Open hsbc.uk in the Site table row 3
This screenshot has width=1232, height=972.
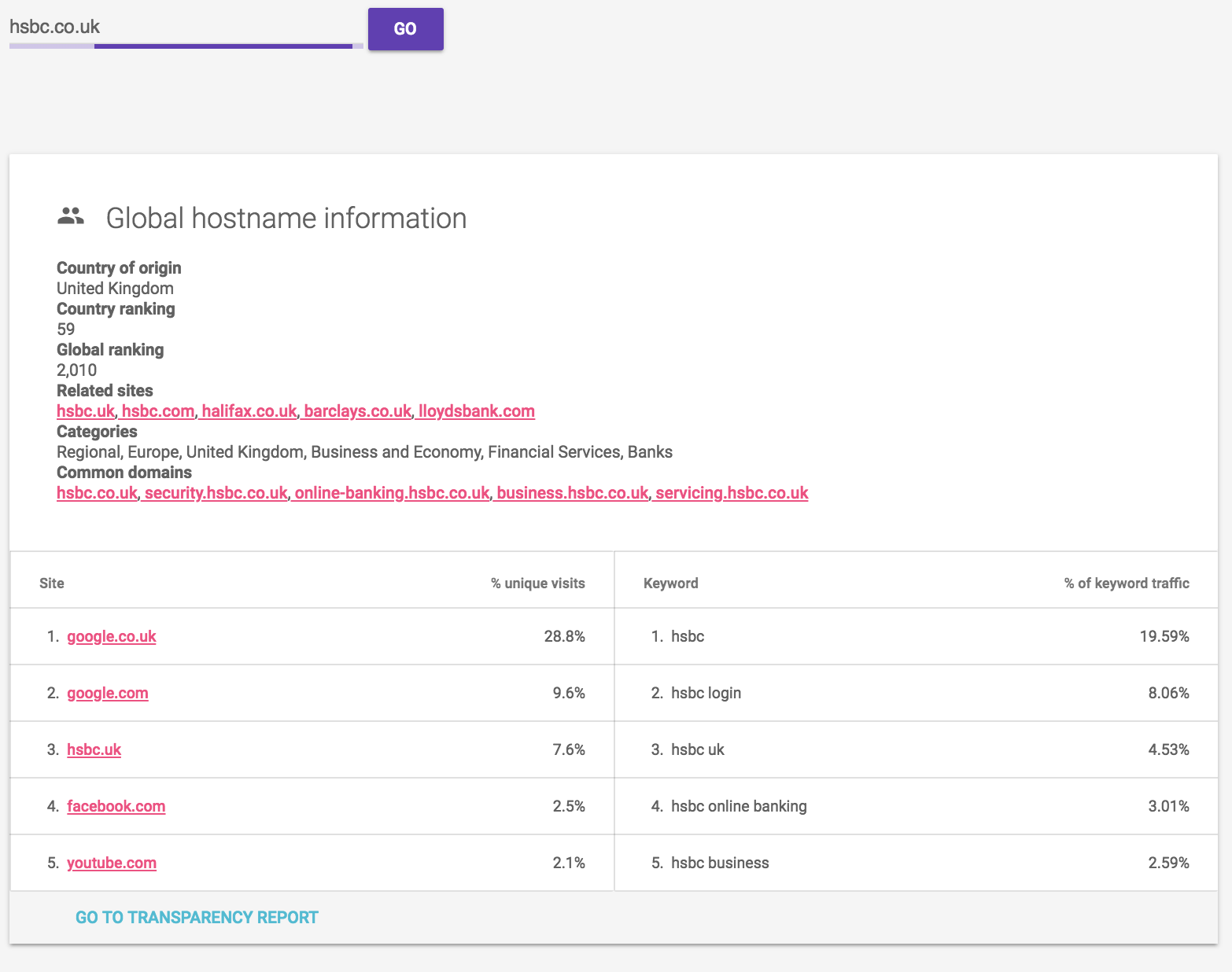pos(94,749)
